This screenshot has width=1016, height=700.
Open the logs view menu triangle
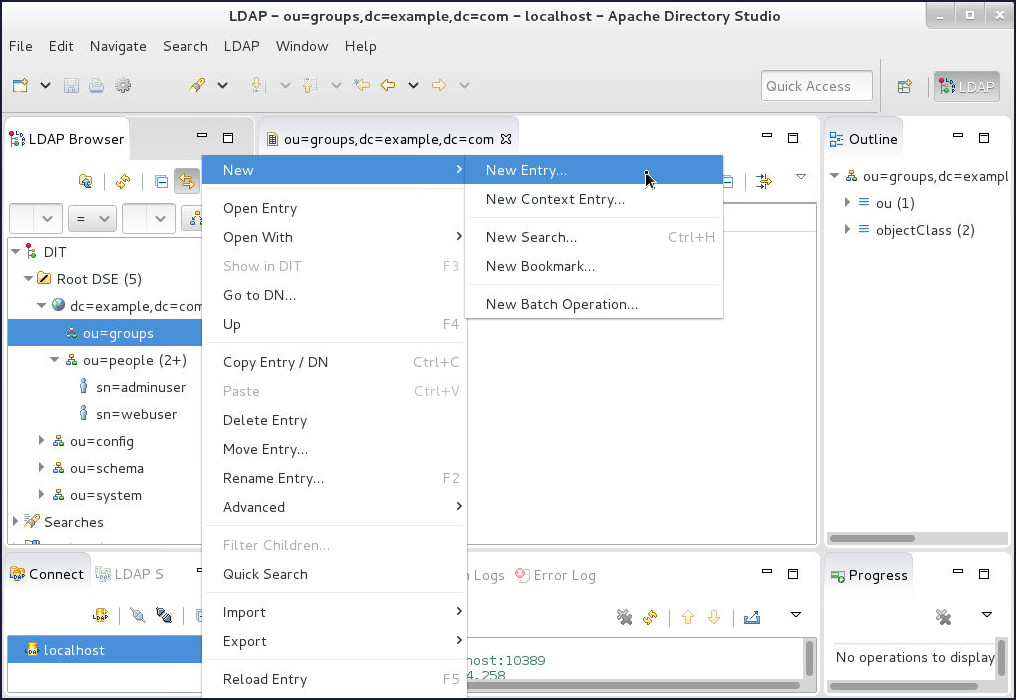click(796, 614)
